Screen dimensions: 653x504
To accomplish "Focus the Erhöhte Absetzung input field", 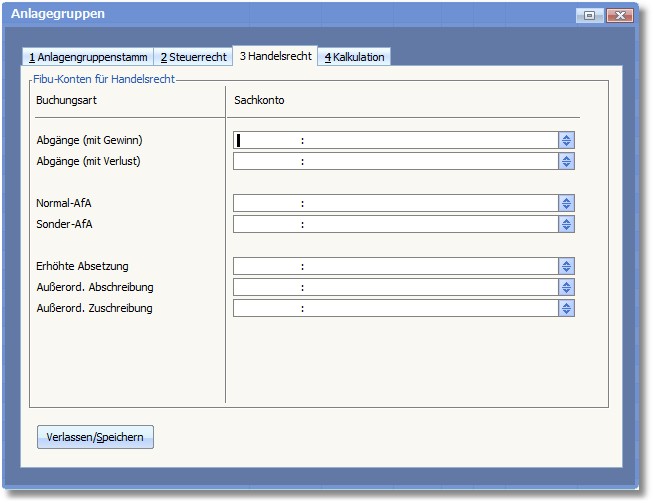I will 395,266.
